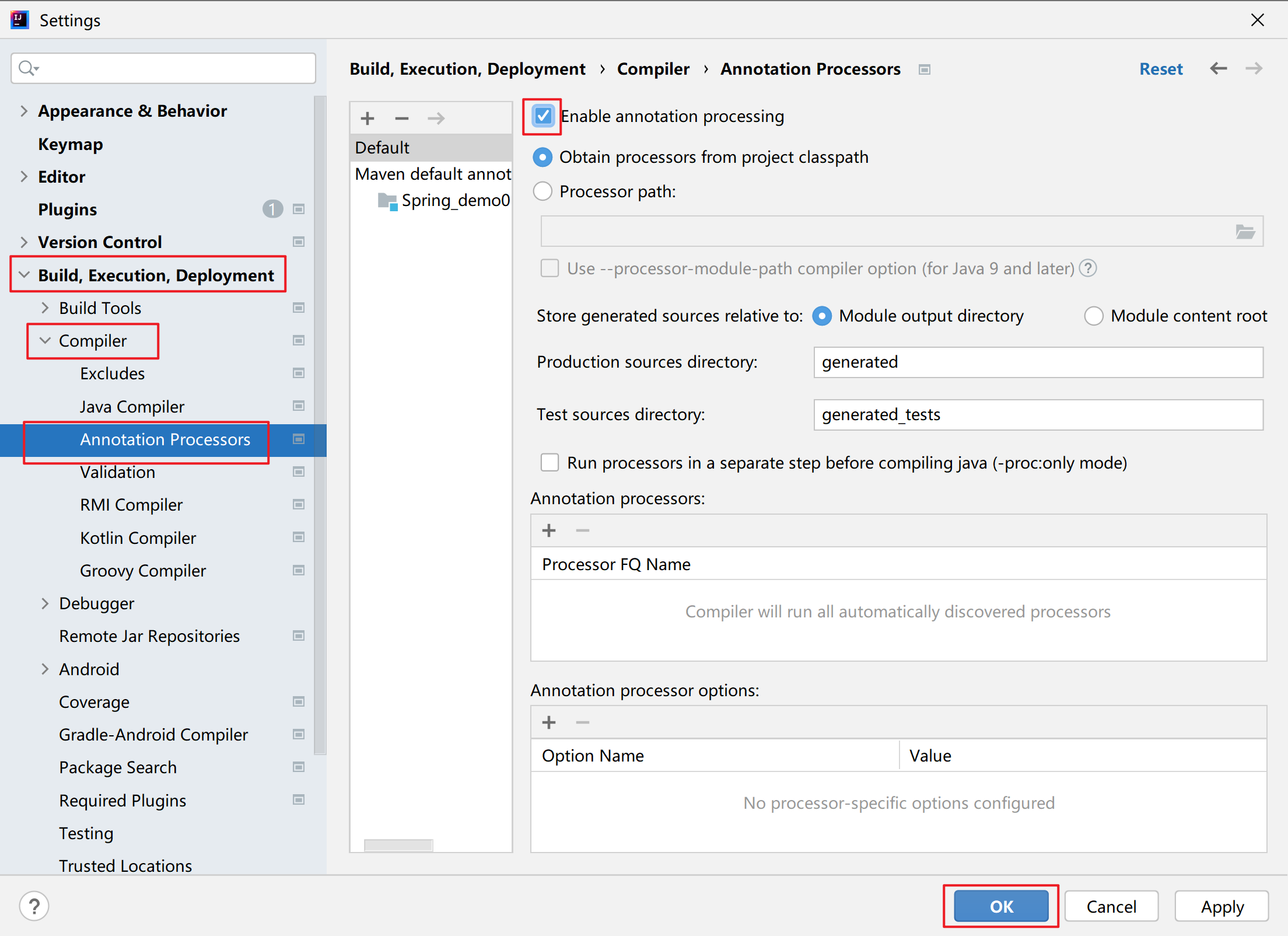Viewport: 1288px width, 936px height.
Task: Navigate forward with the right arrow
Action: (x=1254, y=69)
